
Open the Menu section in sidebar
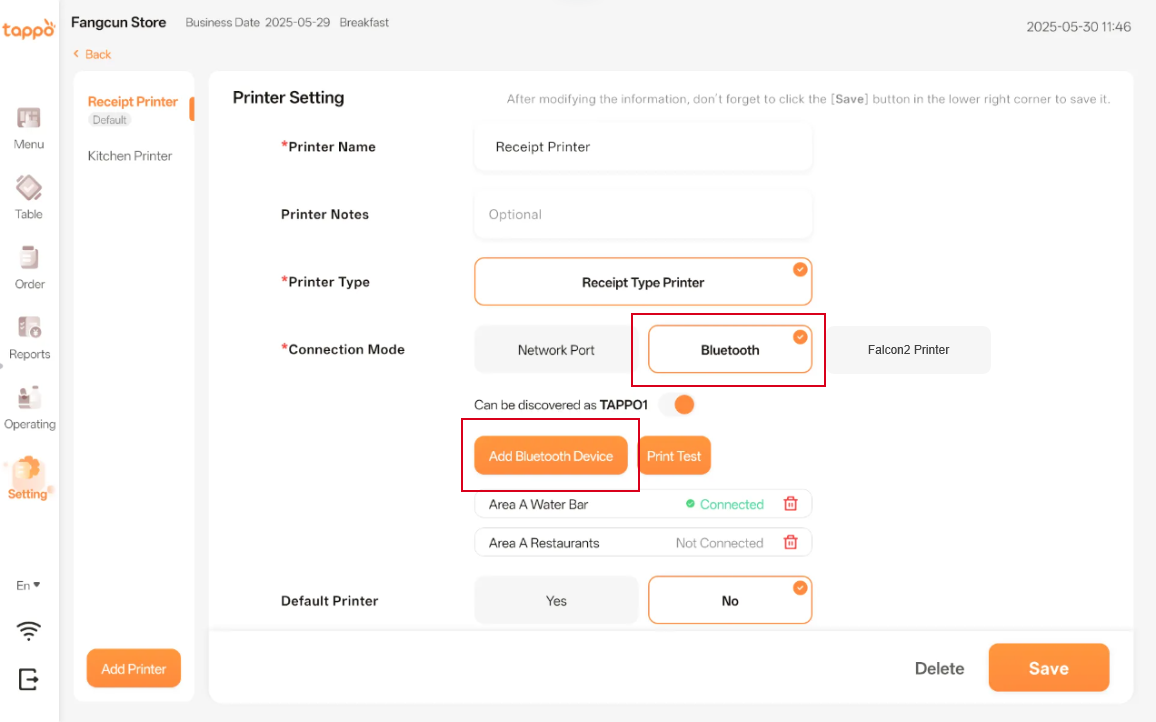(x=29, y=128)
